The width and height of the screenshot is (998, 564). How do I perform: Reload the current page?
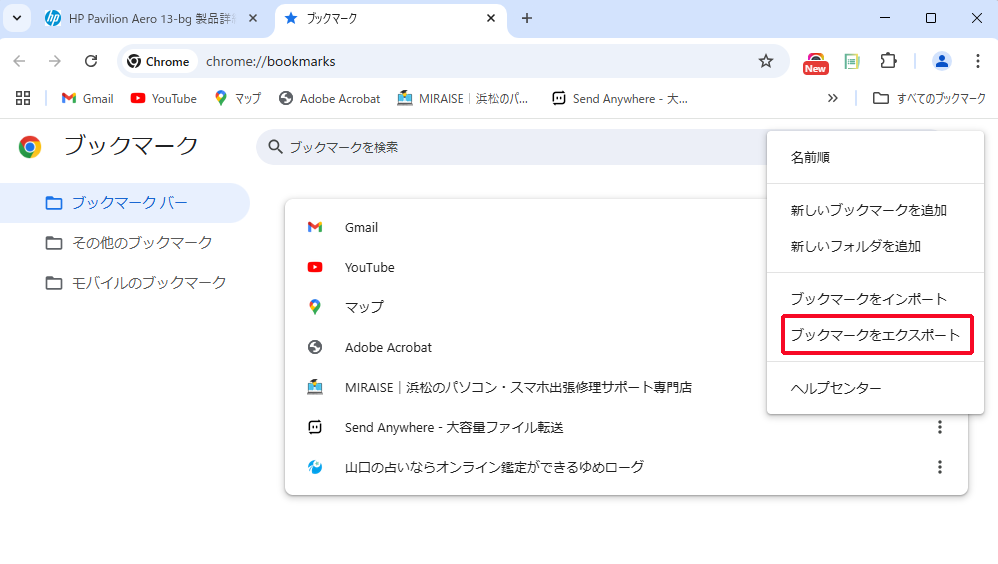click(91, 61)
